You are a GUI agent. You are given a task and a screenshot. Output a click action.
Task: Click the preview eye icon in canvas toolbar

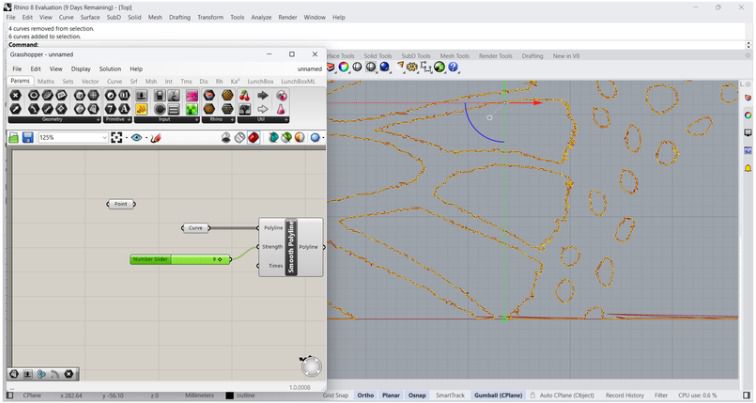click(136, 137)
